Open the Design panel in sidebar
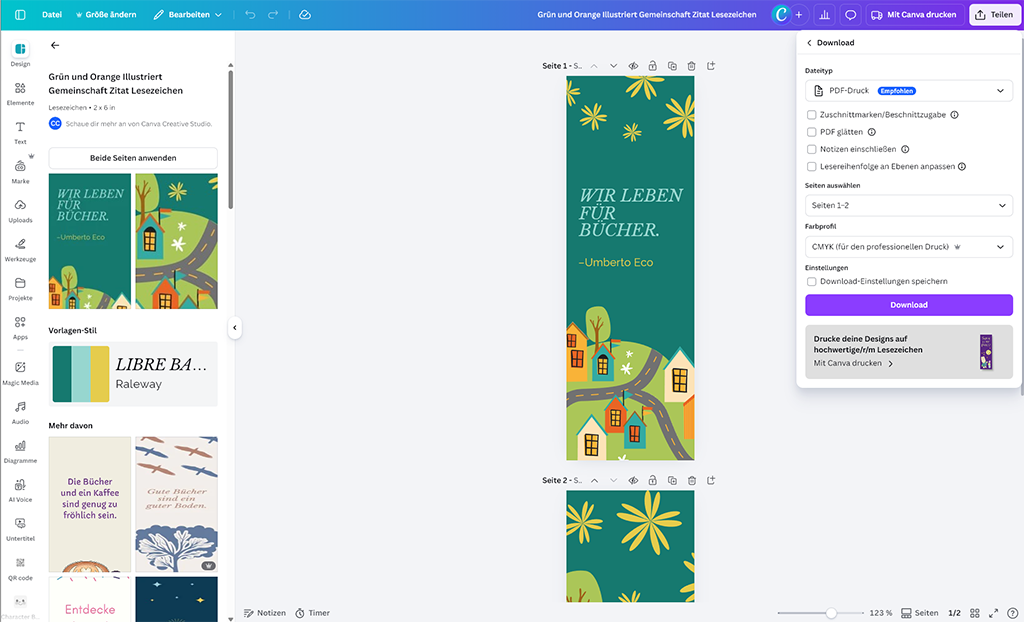 20,54
